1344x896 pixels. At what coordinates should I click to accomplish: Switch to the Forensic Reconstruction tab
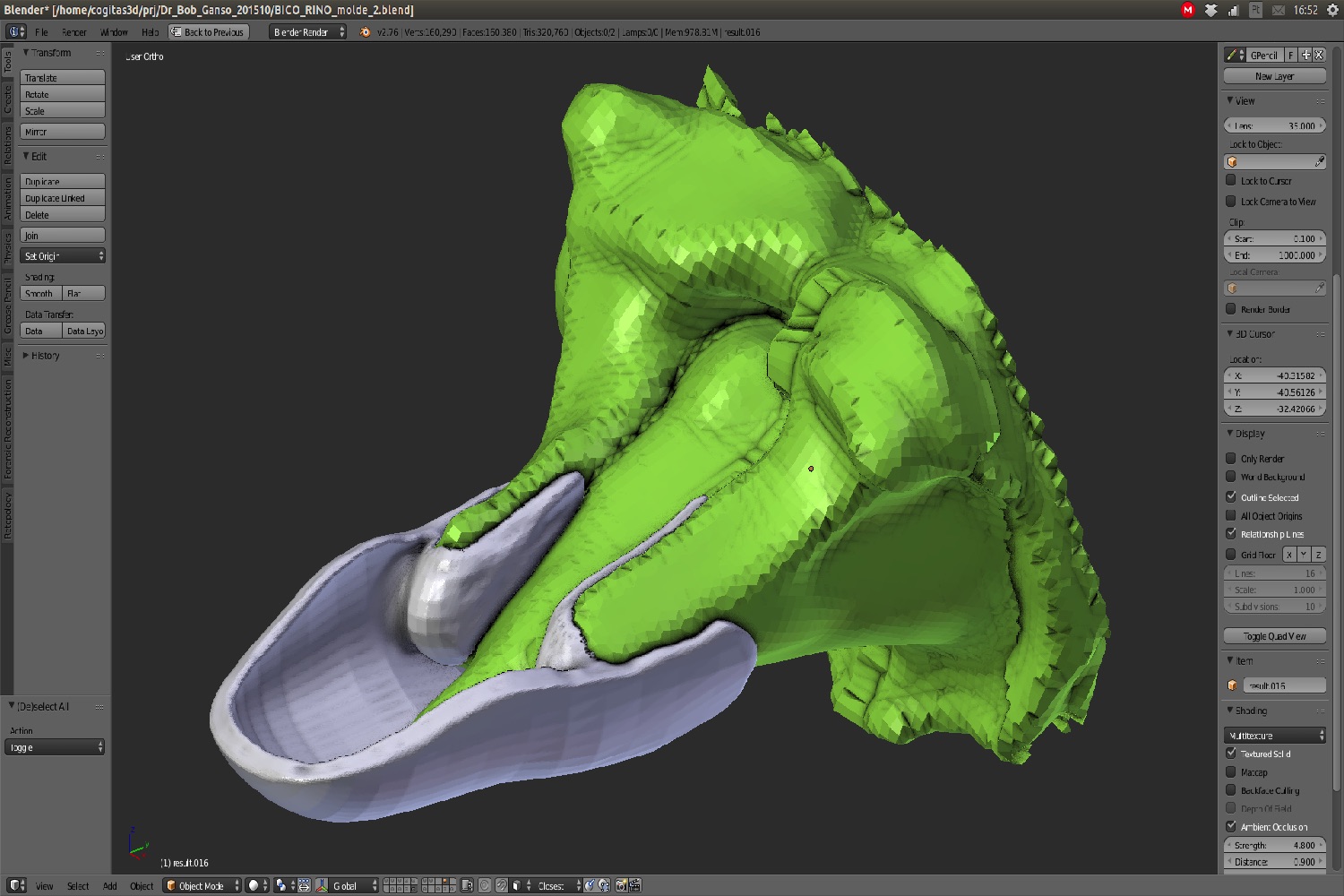click(8, 429)
